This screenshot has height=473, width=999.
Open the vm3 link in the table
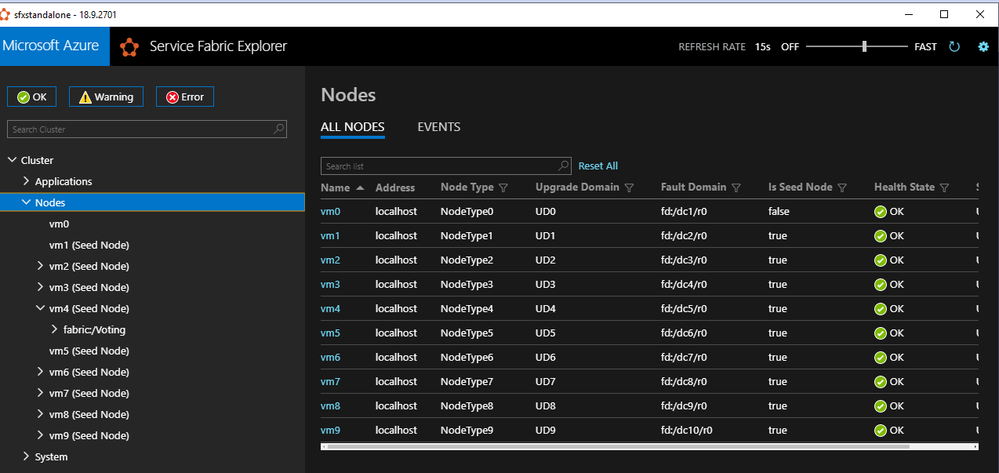coord(330,284)
